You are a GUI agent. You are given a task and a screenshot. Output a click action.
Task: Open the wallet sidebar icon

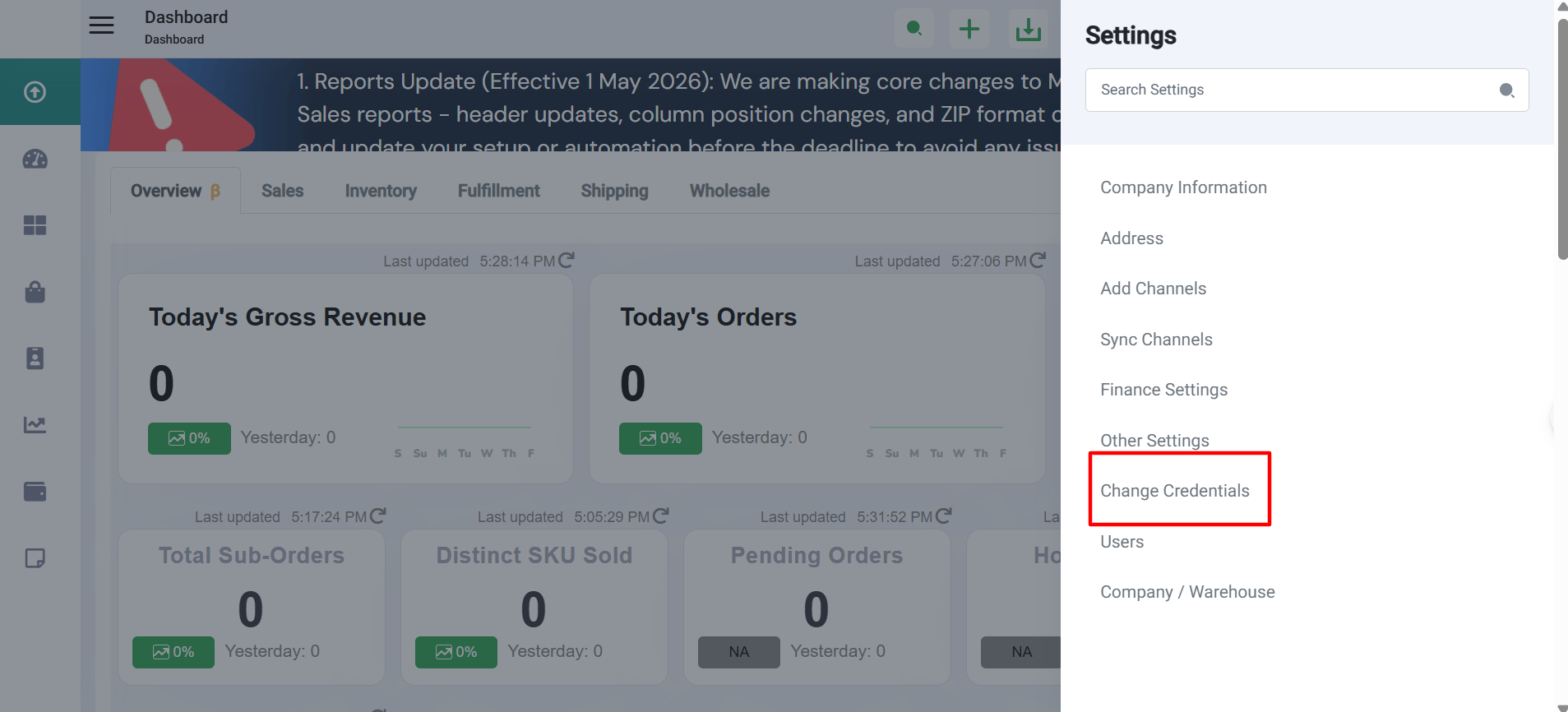pyautogui.click(x=35, y=492)
